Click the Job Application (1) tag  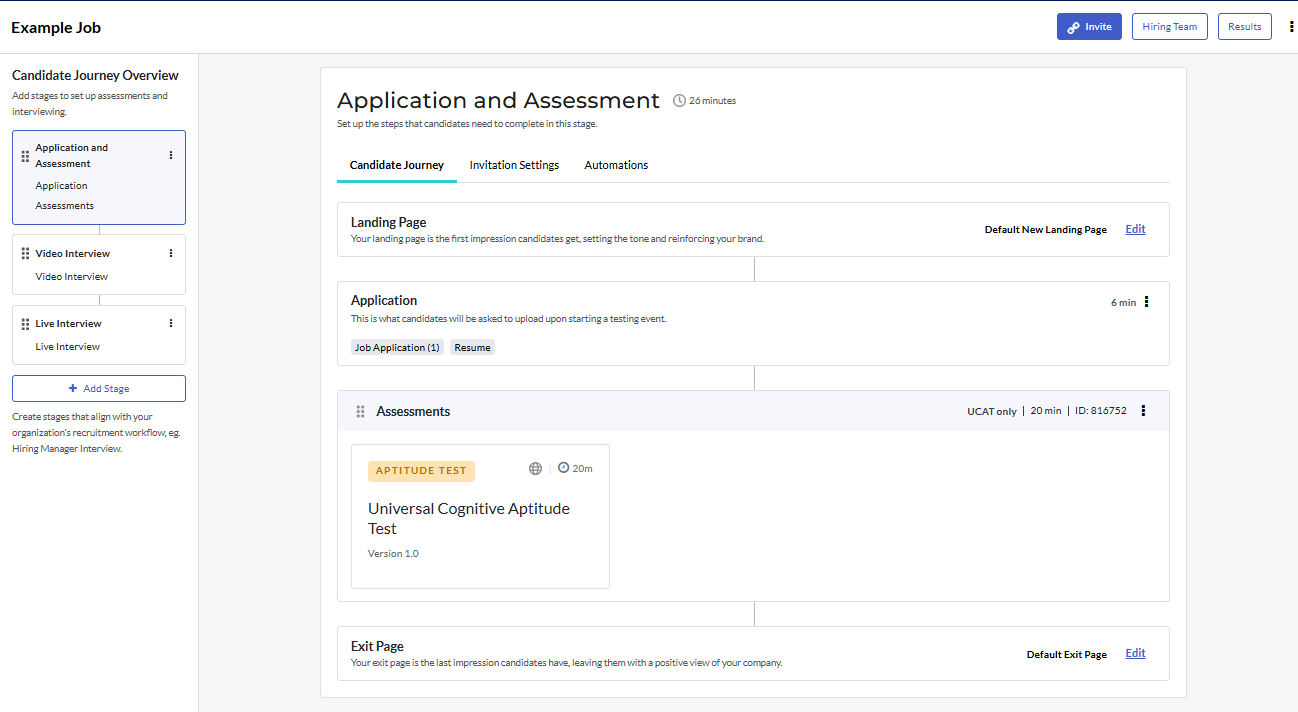397,347
